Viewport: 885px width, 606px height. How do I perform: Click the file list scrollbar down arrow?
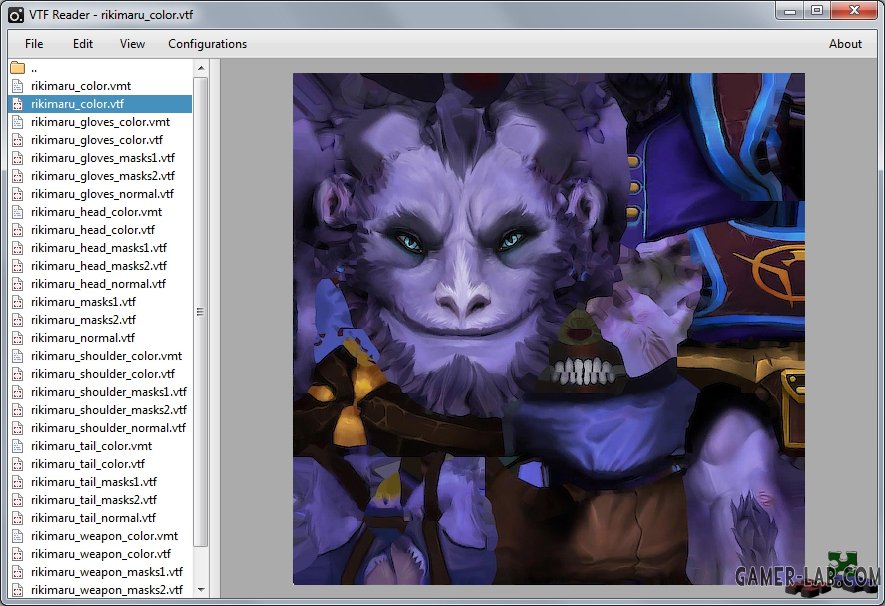click(201, 590)
